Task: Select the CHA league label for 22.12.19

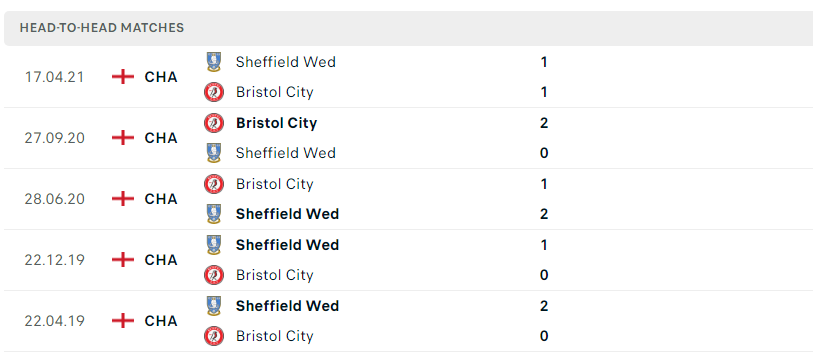Action: pyautogui.click(x=161, y=260)
